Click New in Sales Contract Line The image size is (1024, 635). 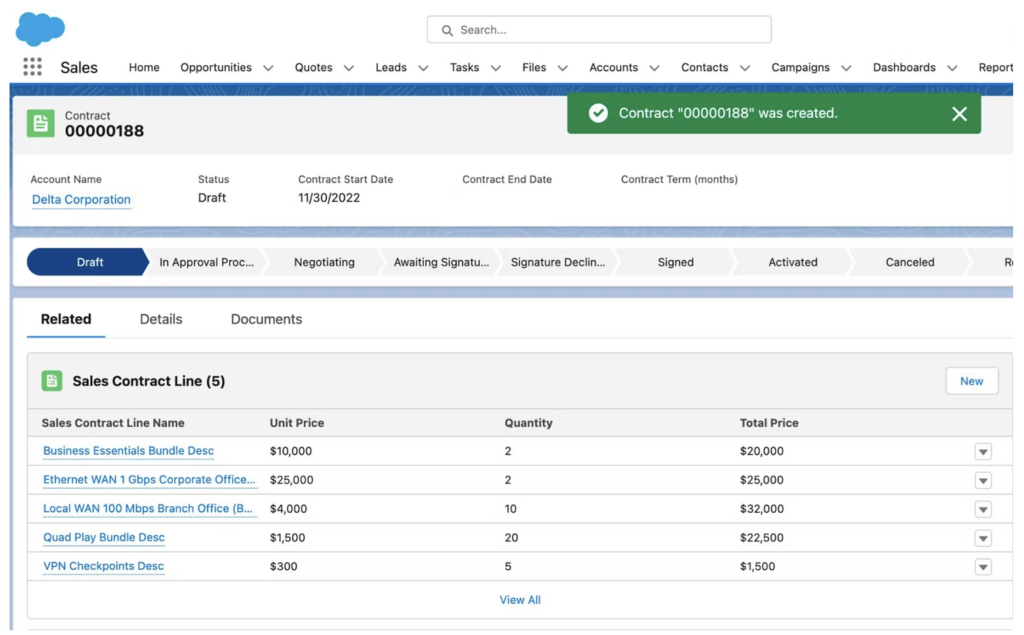click(971, 381)
